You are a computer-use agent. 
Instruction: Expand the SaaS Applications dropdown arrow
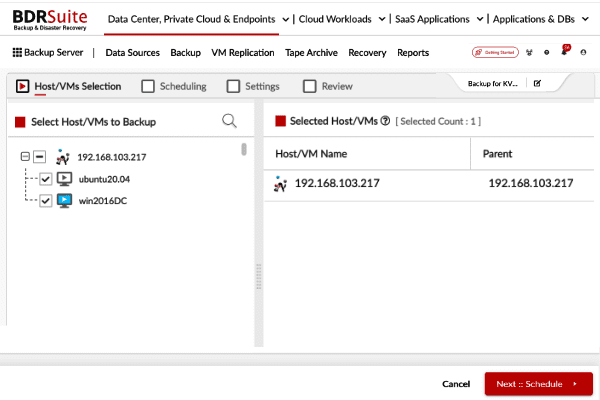click(x=480, y=19)
